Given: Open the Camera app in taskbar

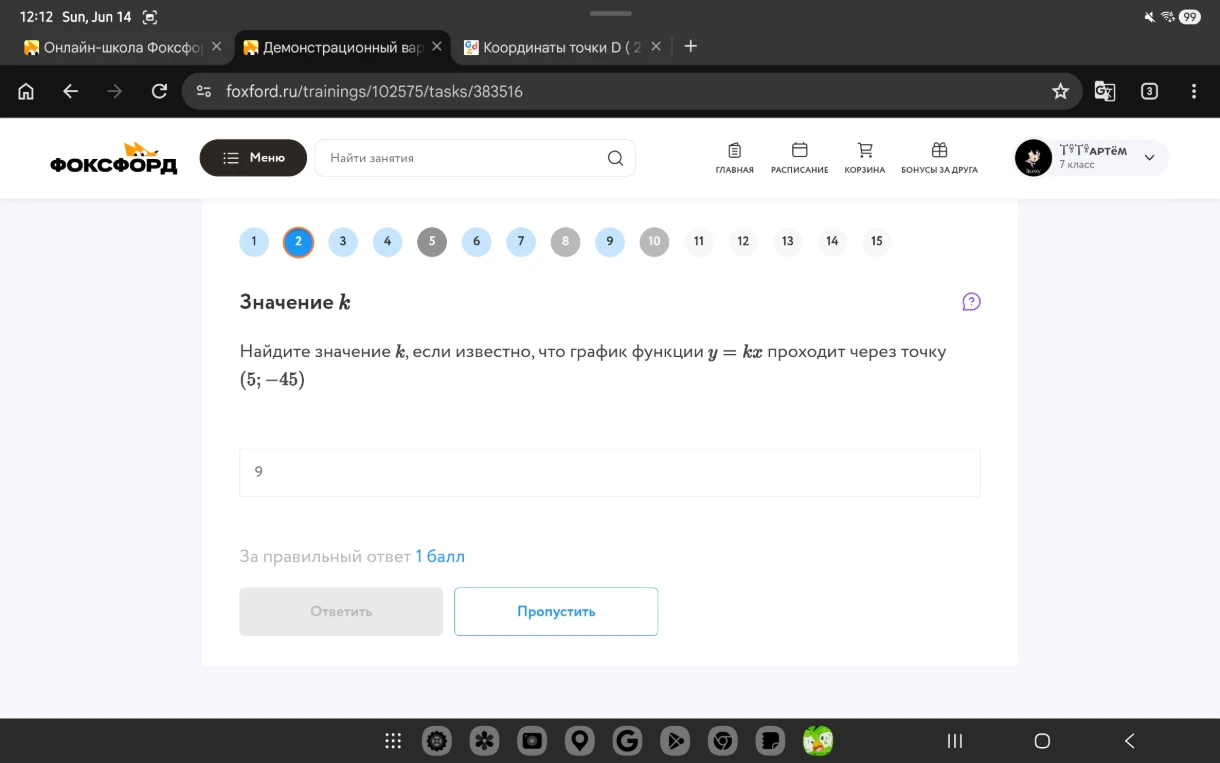Looking at the screenshot, I should pos(532,741).
